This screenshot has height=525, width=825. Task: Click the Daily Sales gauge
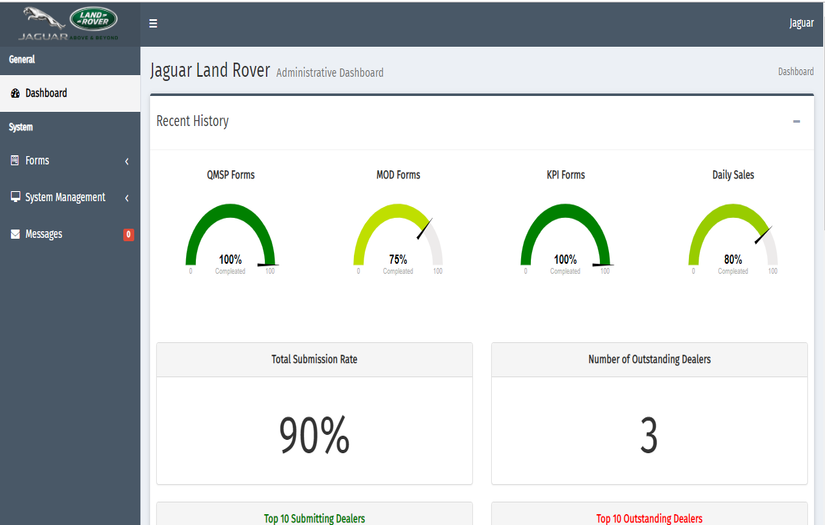pos(733,239)
